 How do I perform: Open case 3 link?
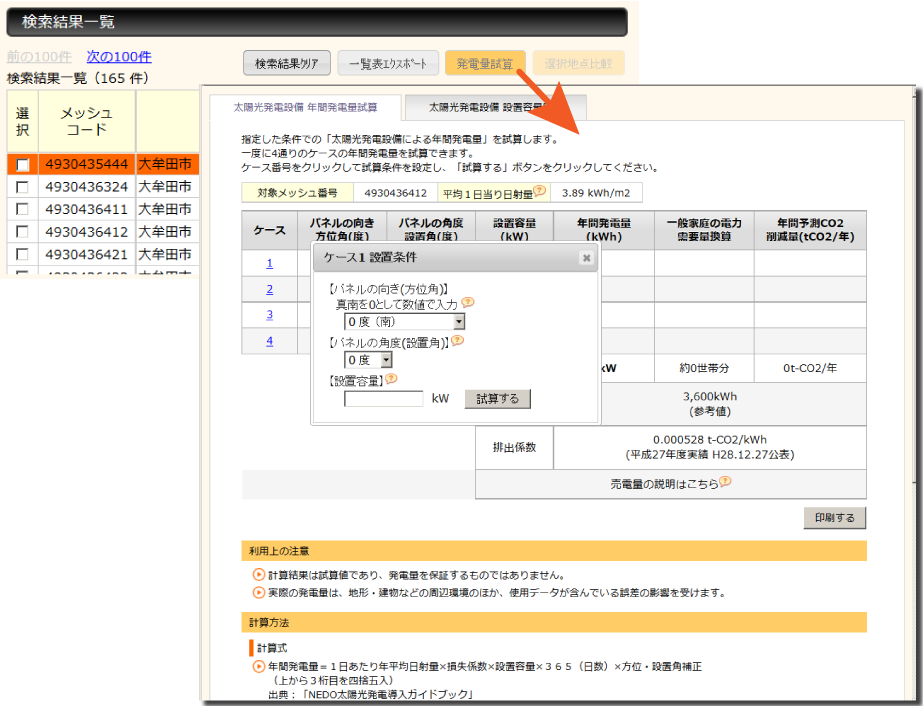[x=270, y=314]
